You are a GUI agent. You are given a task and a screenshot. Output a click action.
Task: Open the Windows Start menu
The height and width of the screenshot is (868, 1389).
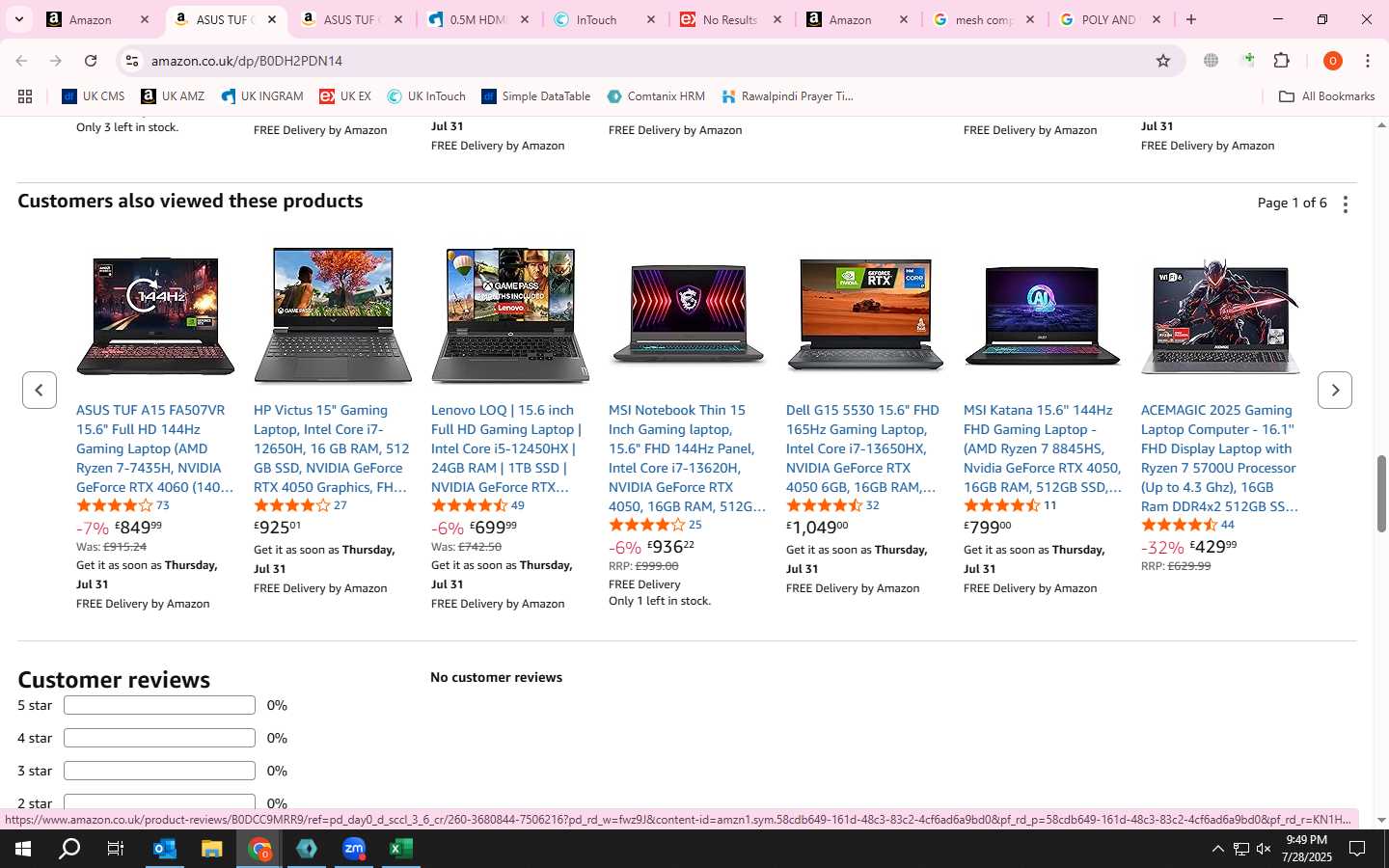(x=22, y=849)
